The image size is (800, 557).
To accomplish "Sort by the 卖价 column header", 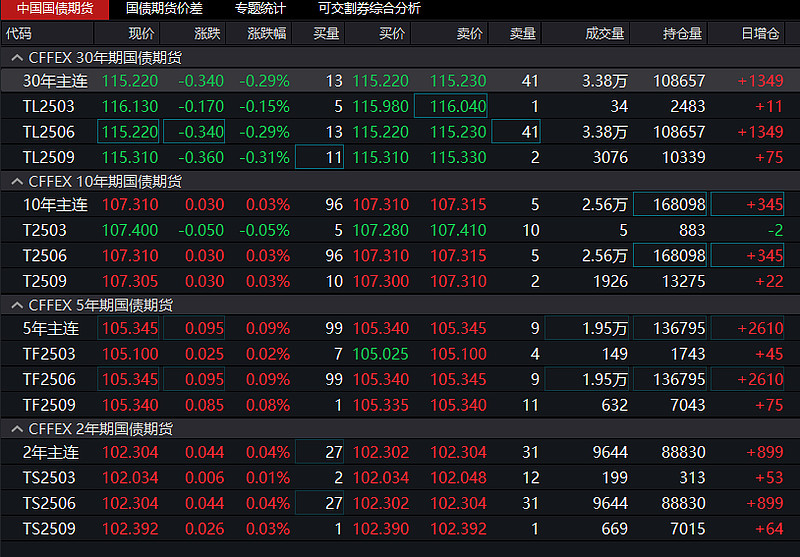I will [x=449, y=34].
